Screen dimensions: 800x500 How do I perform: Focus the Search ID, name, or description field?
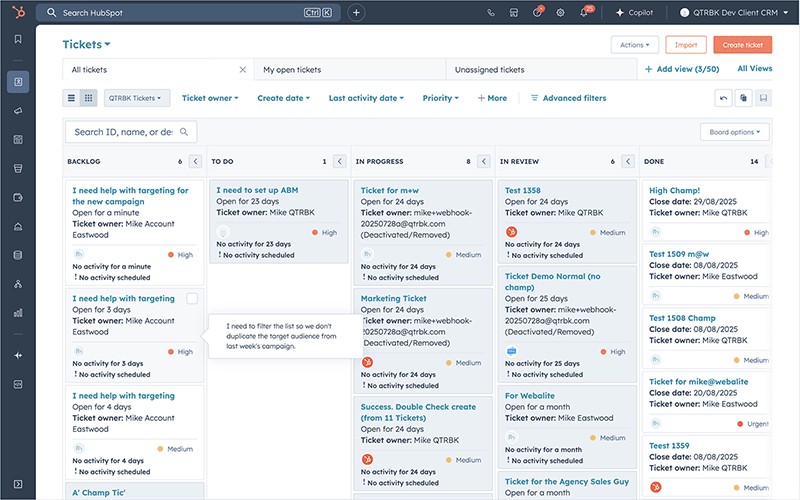[x=131, y=132]
